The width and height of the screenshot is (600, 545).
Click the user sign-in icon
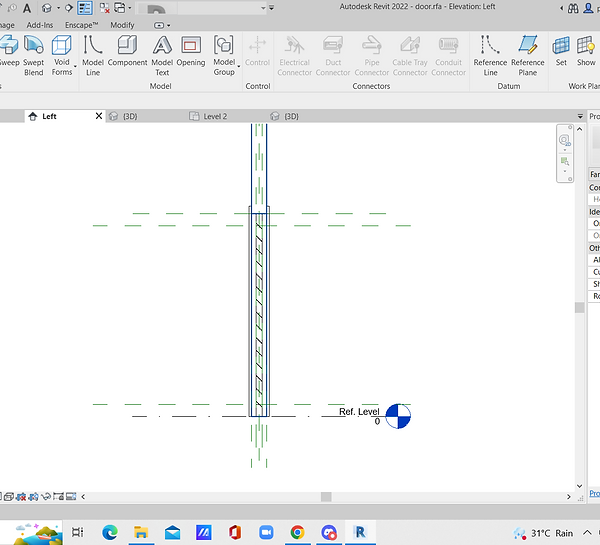(x=589, y=8)
